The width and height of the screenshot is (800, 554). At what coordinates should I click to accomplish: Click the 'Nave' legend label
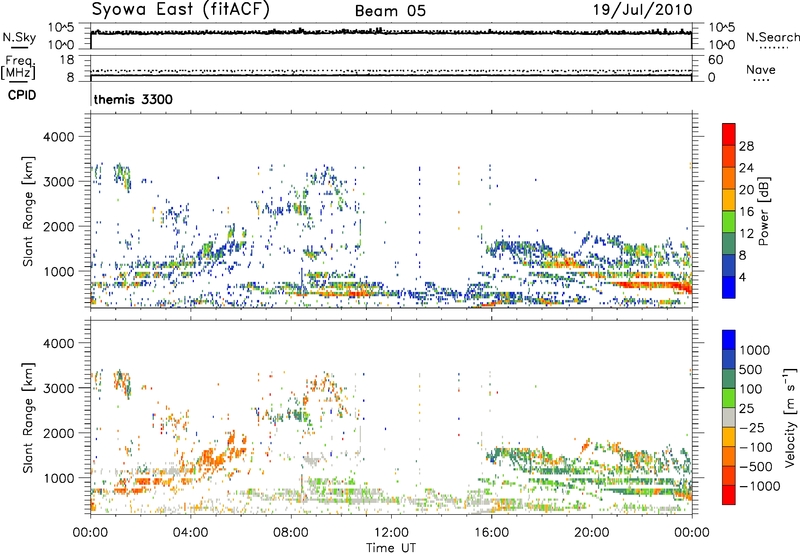[x=761, y=69]
